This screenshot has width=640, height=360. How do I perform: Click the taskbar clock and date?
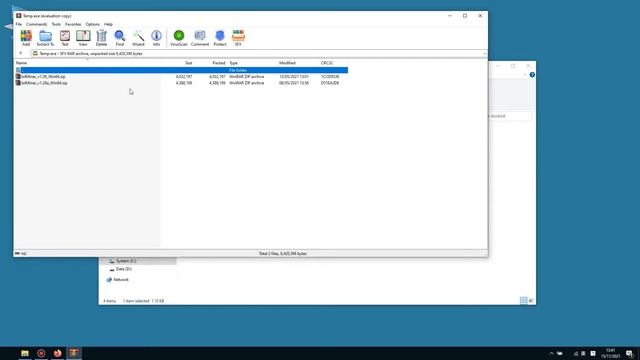(x=610, y=353)
